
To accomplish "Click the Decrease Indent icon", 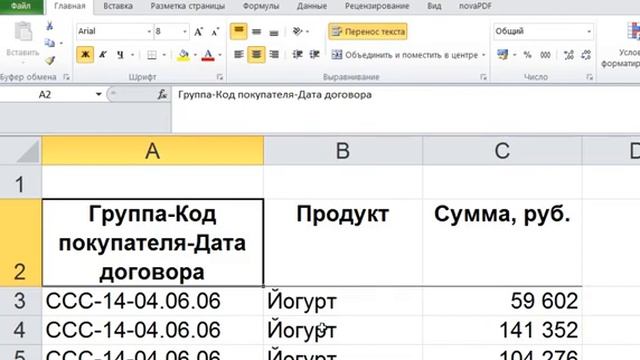I will point(297,55).
